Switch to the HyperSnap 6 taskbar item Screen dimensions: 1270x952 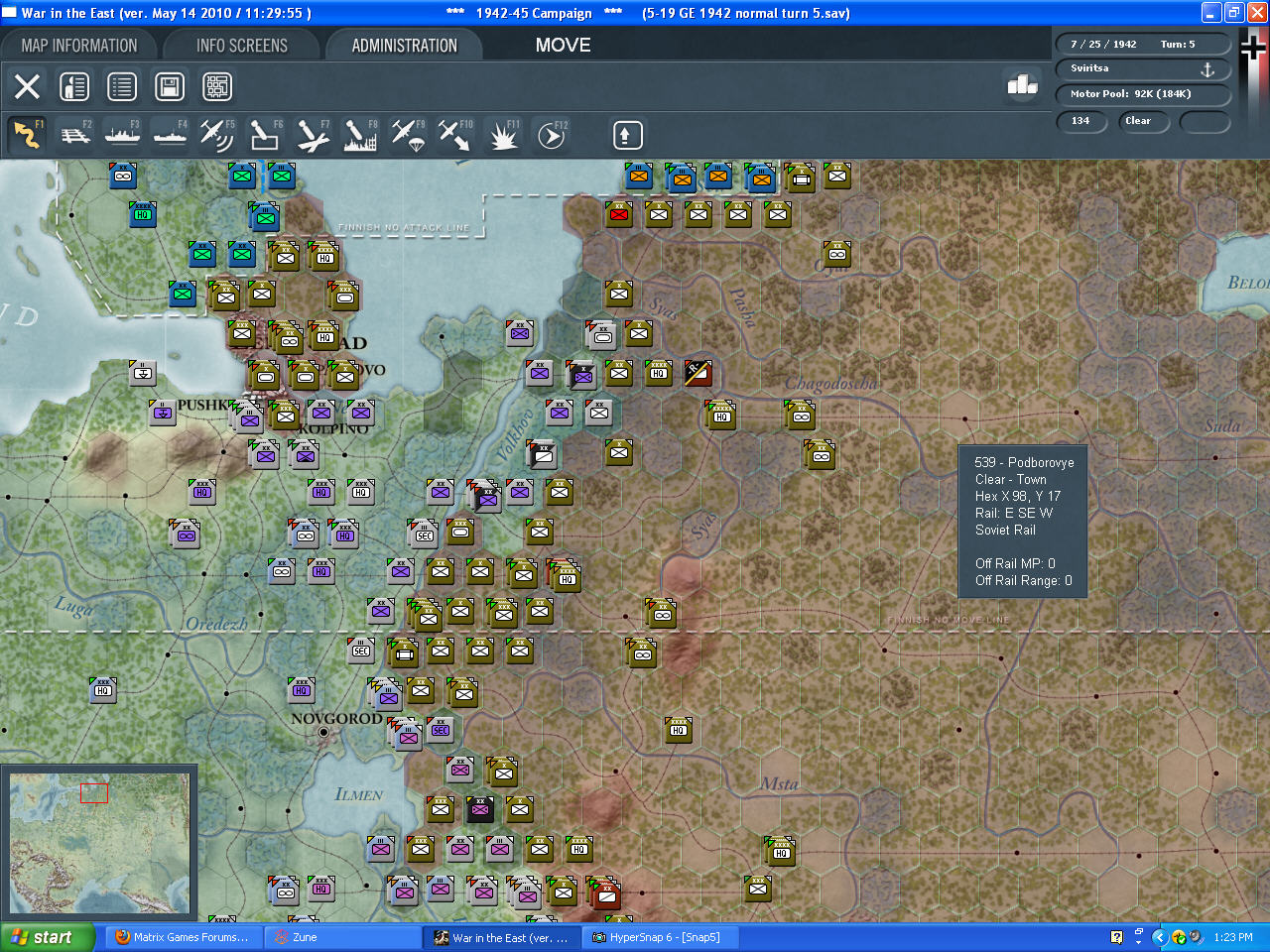pyautogui.click(x=661, y=937)
